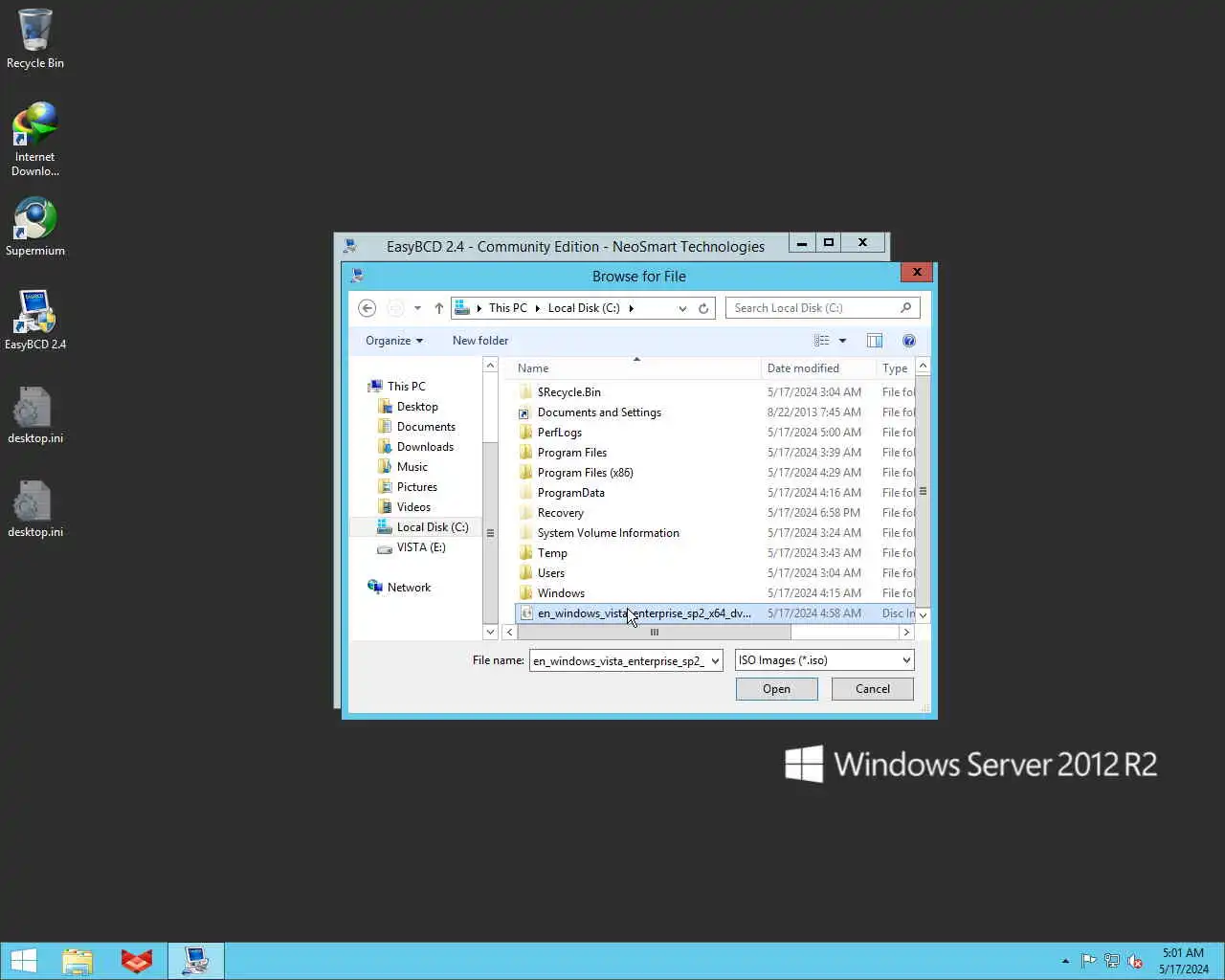The width and height of the screenshot is (1225, 980).
Task: Click the File name text field
Action: 618,661
